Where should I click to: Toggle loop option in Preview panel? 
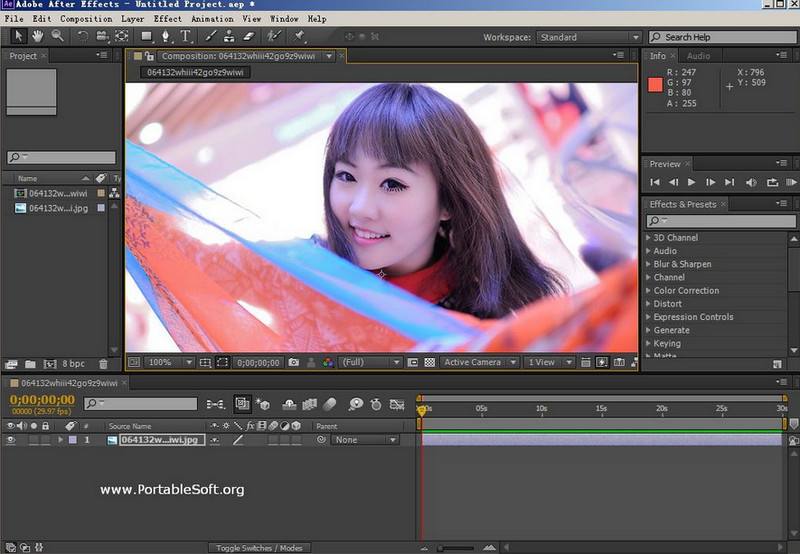(772, 182)
